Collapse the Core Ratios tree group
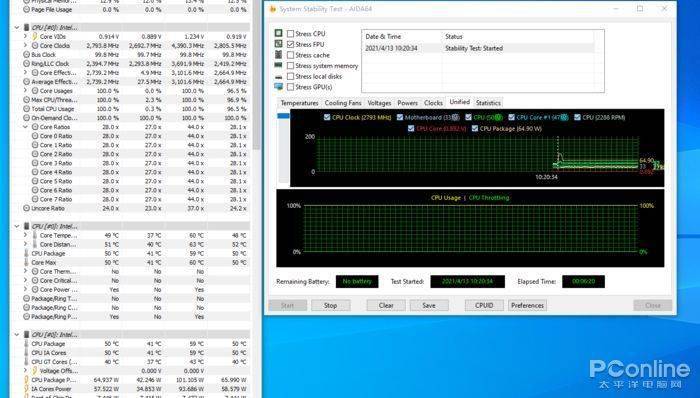This screenshot has width=700, height=398. coord(25,127)
